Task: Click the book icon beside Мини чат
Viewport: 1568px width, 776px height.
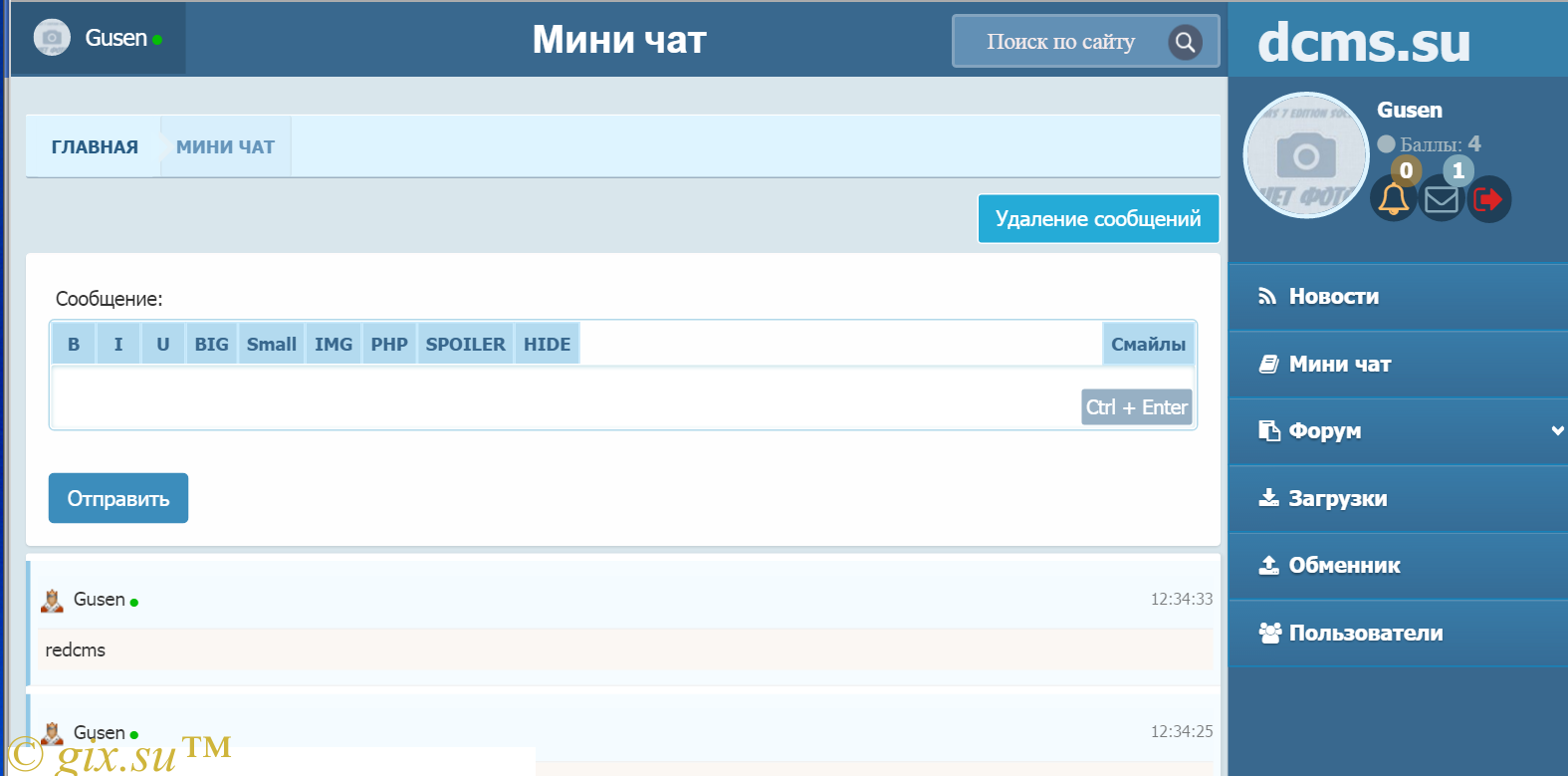Action: [x=1268, y=364]
